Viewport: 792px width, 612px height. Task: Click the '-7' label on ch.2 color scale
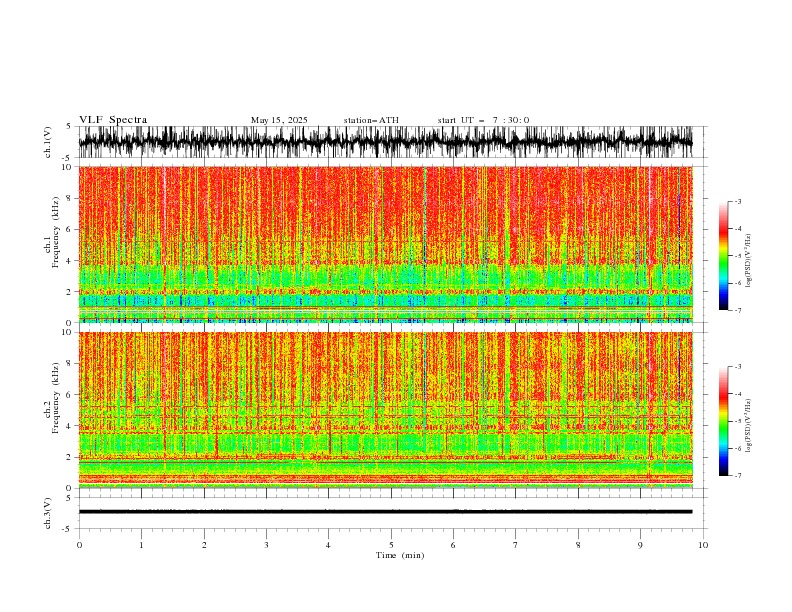pos(737,475)
